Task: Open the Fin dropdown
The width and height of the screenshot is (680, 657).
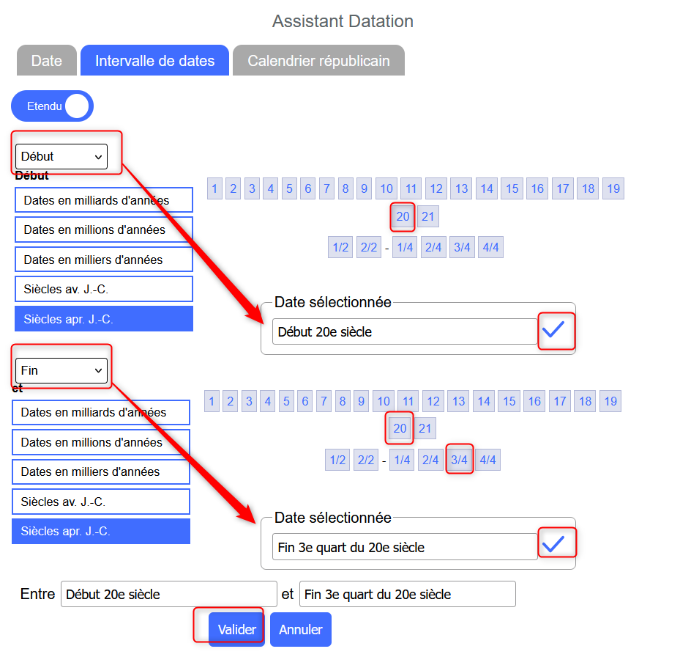Action: coord(62,370)
